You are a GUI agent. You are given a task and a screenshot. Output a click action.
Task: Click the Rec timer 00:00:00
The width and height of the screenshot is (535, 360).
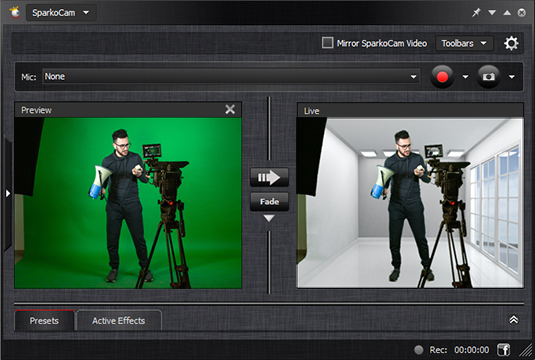[471, 350]
